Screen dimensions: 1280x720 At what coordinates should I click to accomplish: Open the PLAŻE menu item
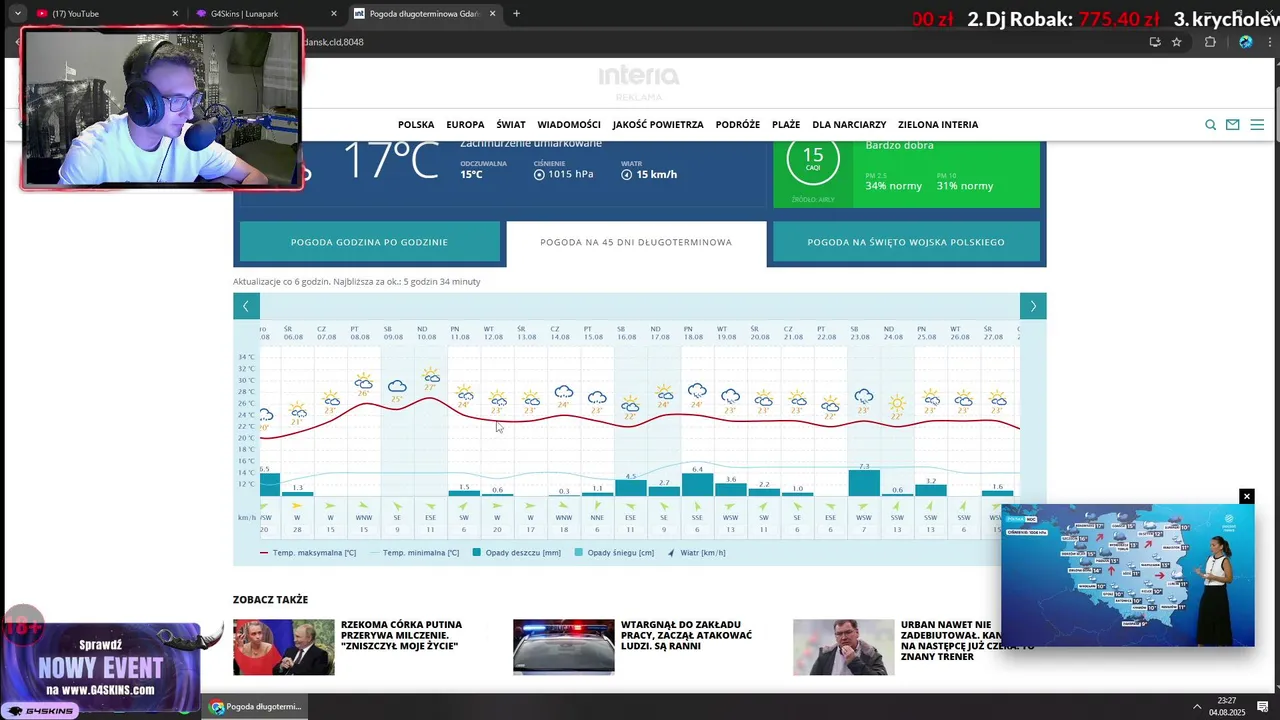click(786, 125)
